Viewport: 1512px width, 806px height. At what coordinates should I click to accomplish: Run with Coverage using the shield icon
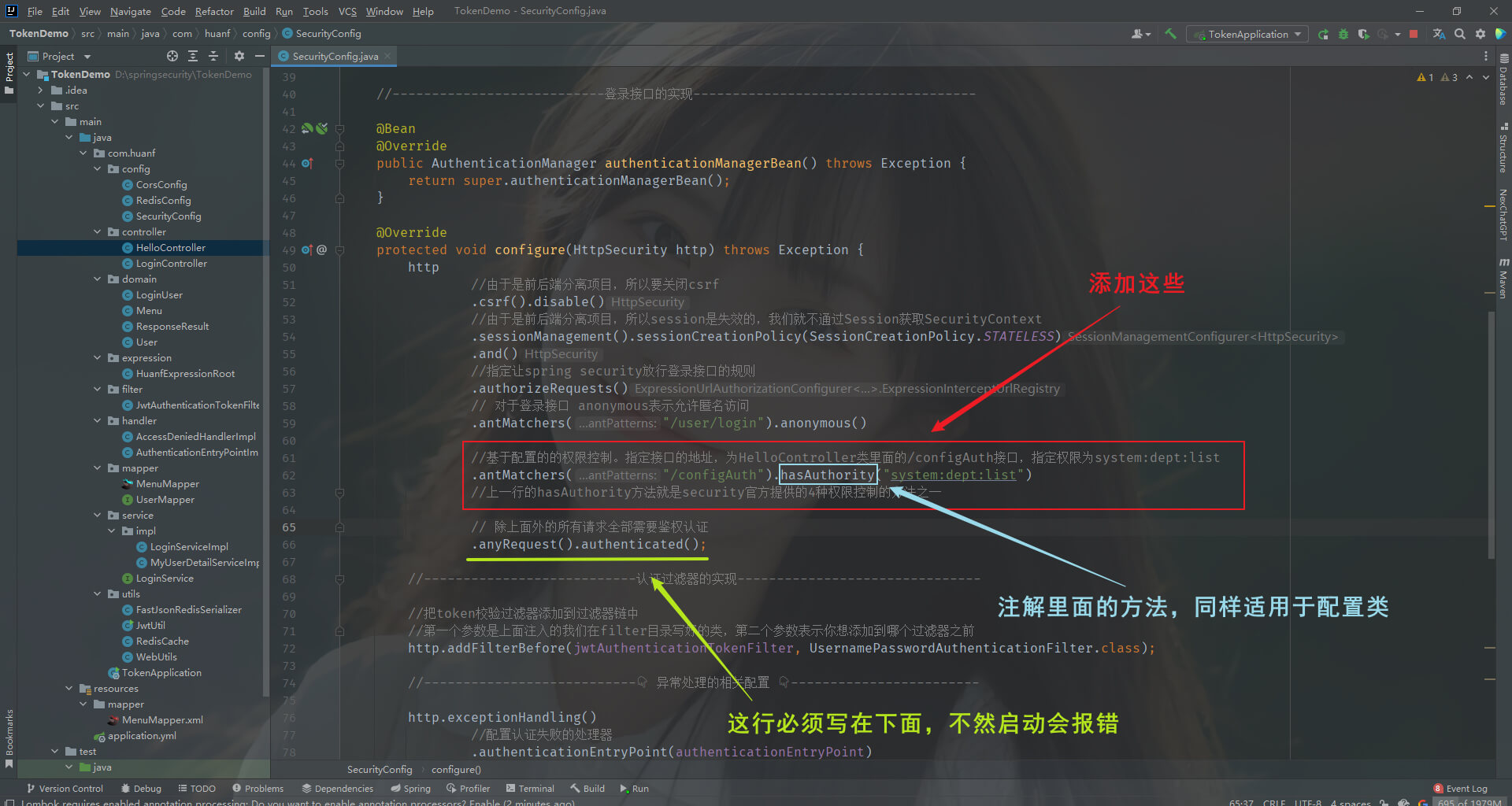[x=1363, y=34]
